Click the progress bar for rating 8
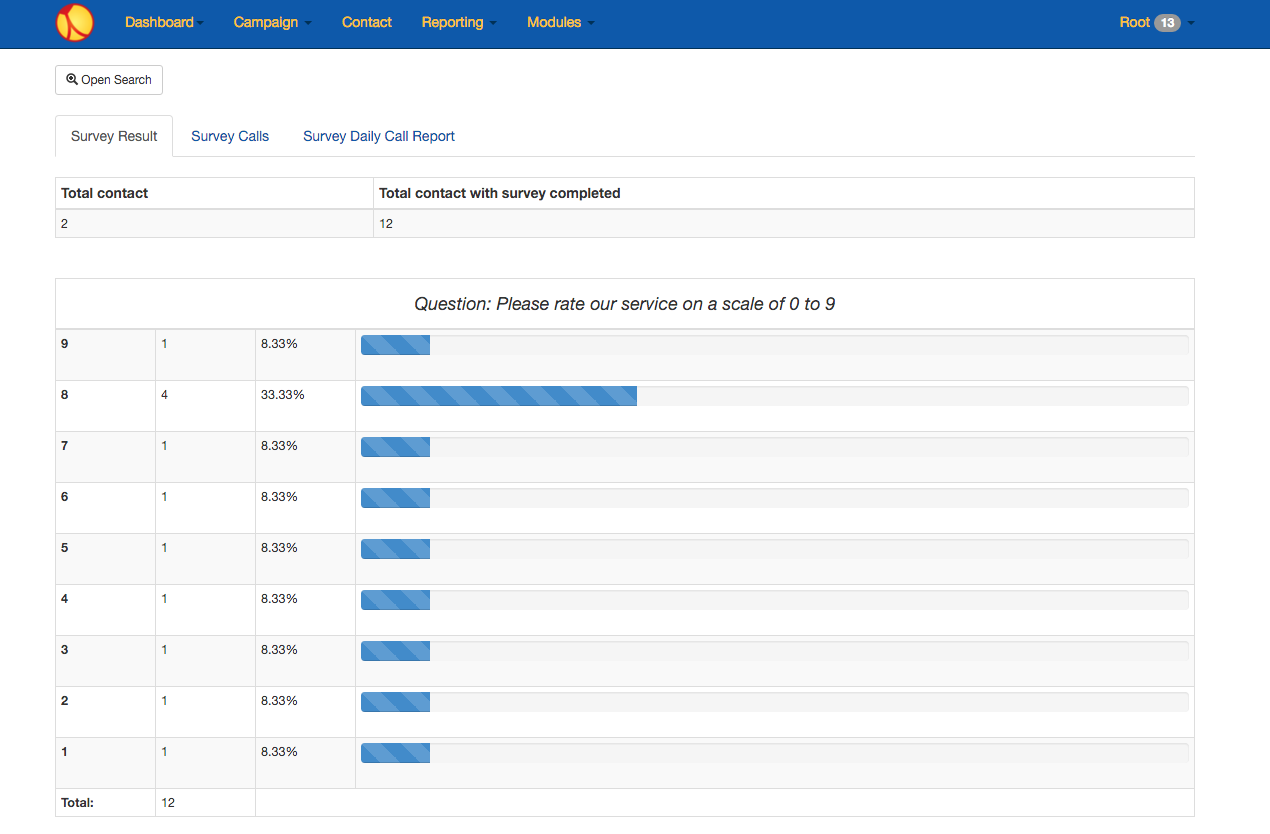 (775, 396)
